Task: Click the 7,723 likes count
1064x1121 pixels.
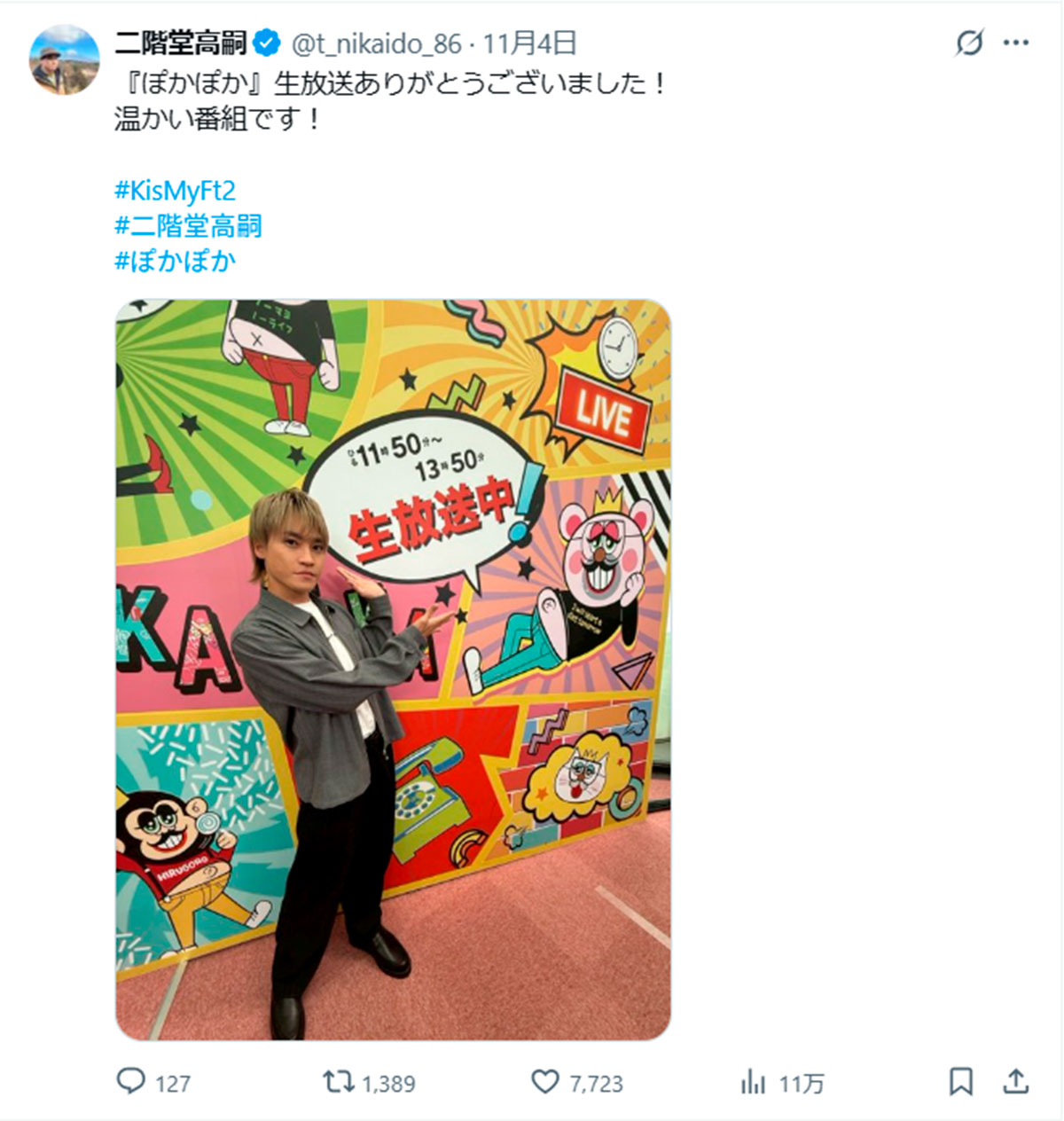Action: 596,1084
